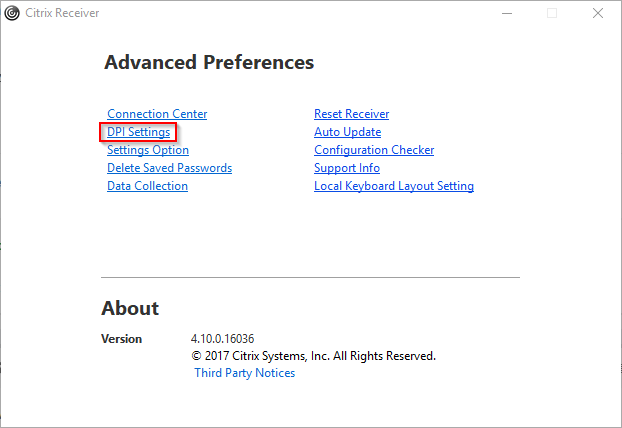The image size is (622, 428).
Task: Open Third Party Notices
Action: tap(245, 373)
